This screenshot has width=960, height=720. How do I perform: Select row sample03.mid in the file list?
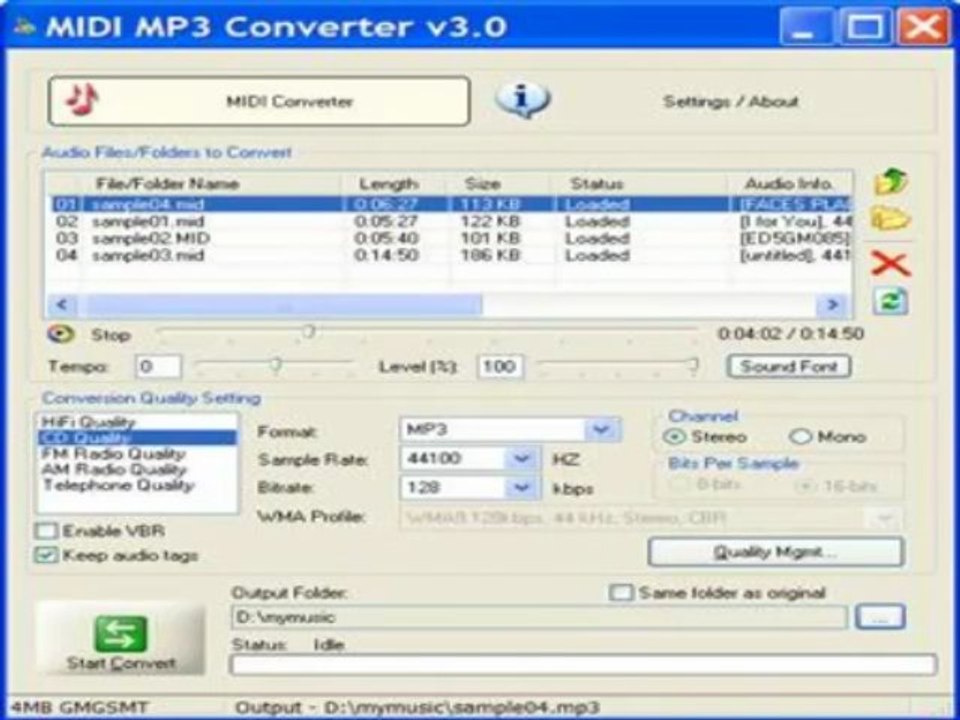449,255
